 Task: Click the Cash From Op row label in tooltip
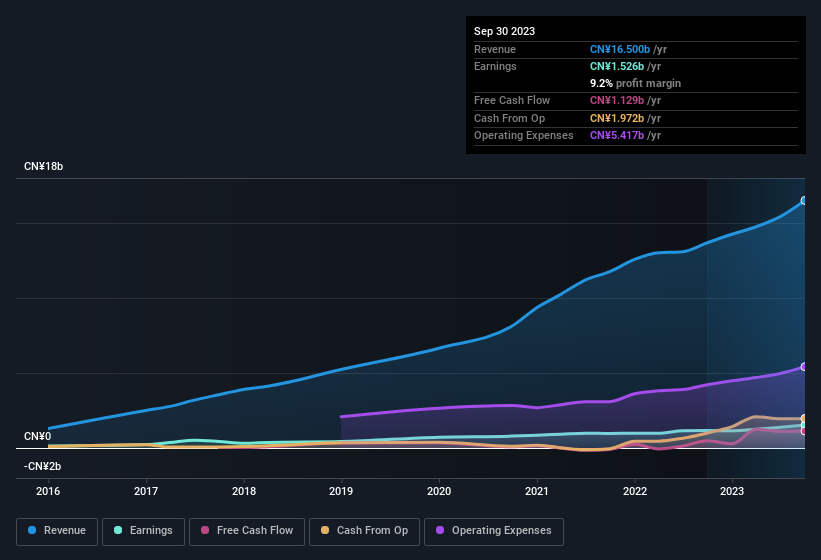click(x=509, y=118)
